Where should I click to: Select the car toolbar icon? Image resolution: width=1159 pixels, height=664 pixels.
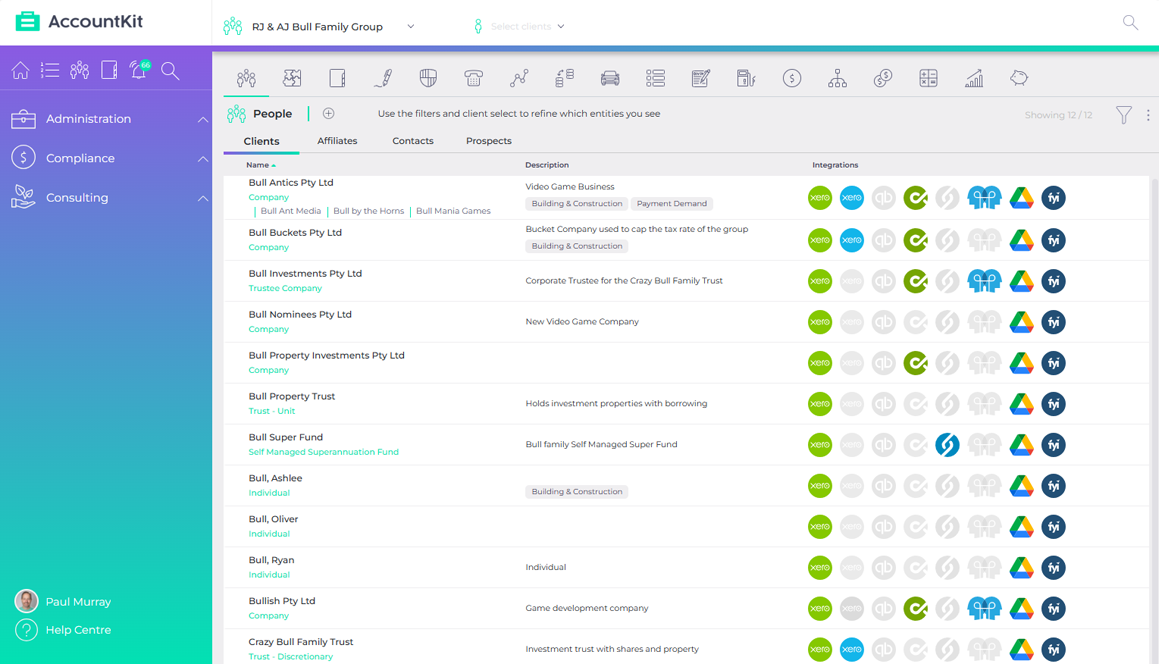tap(610, 78)
